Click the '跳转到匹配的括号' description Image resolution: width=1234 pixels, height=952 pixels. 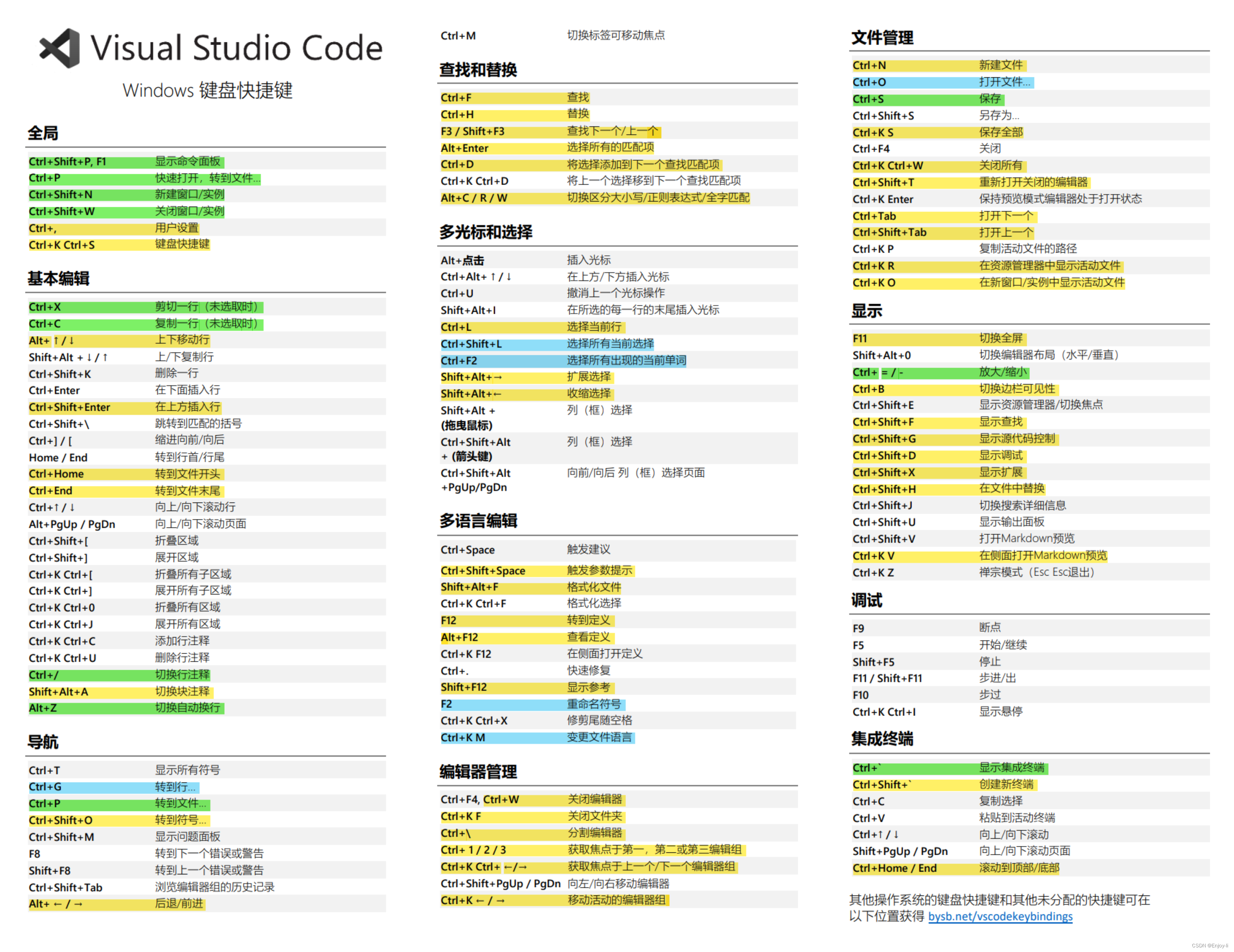(x=198, y=423)
